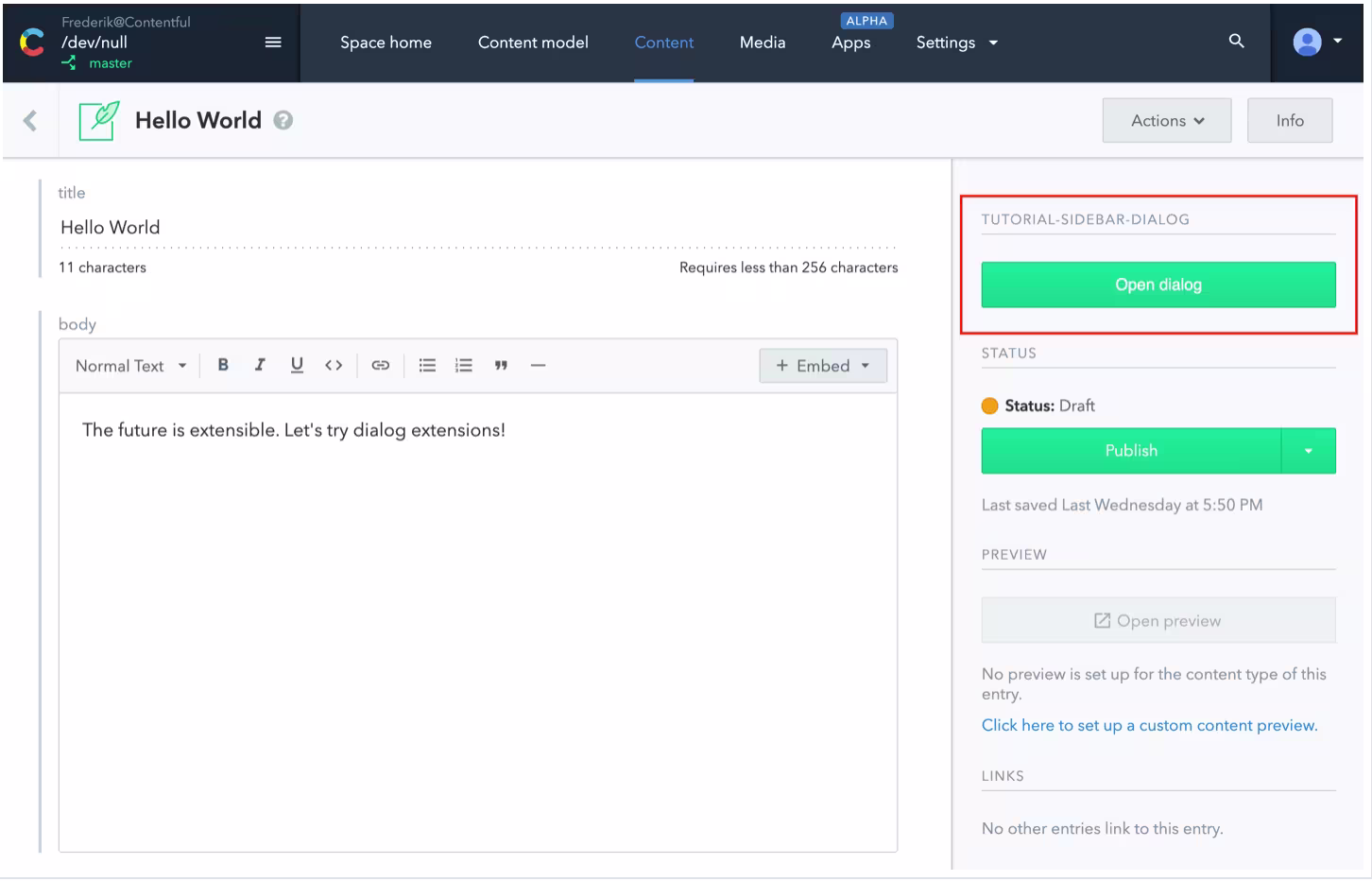Create an ordered numbered list
Screen dimensions: 1372x881
(x=464, y=365)
